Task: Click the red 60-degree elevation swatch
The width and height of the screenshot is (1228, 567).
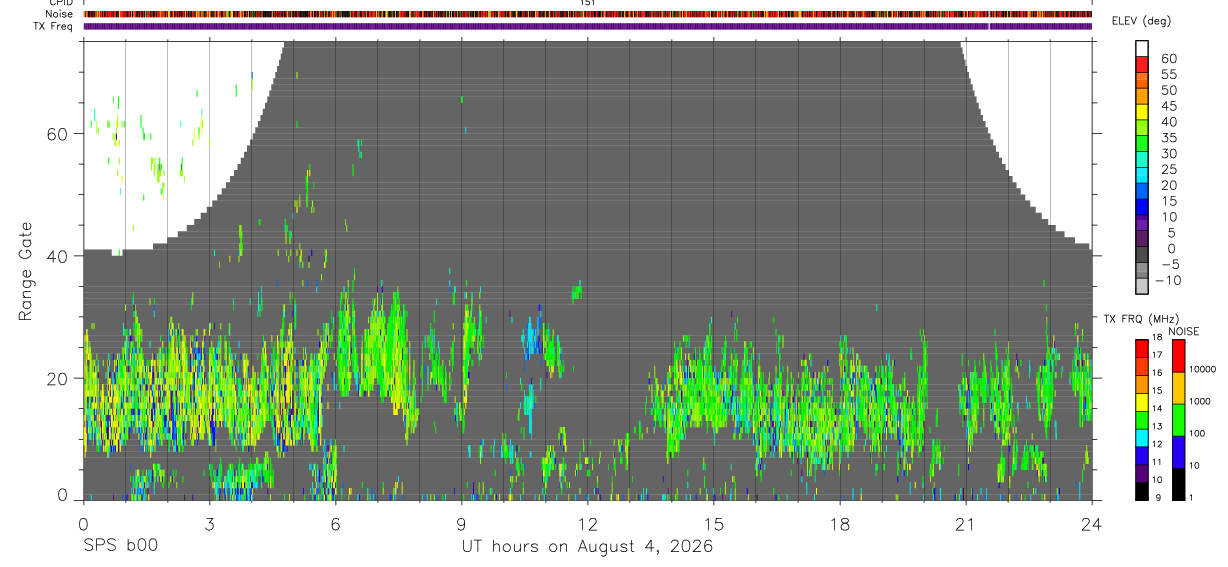Action: pos(1142,66)
